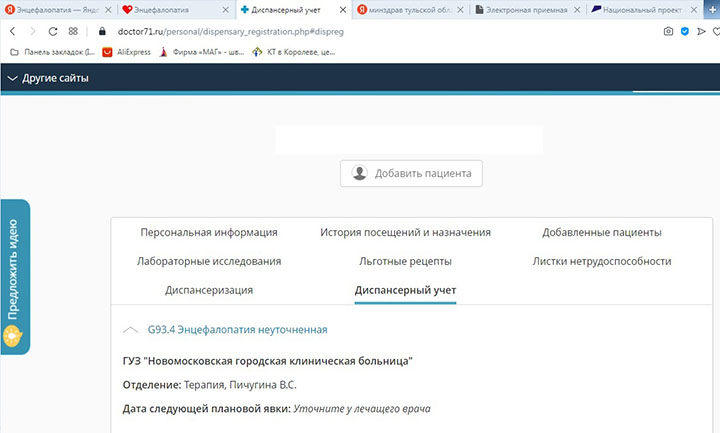
Task: Click the camera snapshot icon in address bar
Action: coord(667,31)
